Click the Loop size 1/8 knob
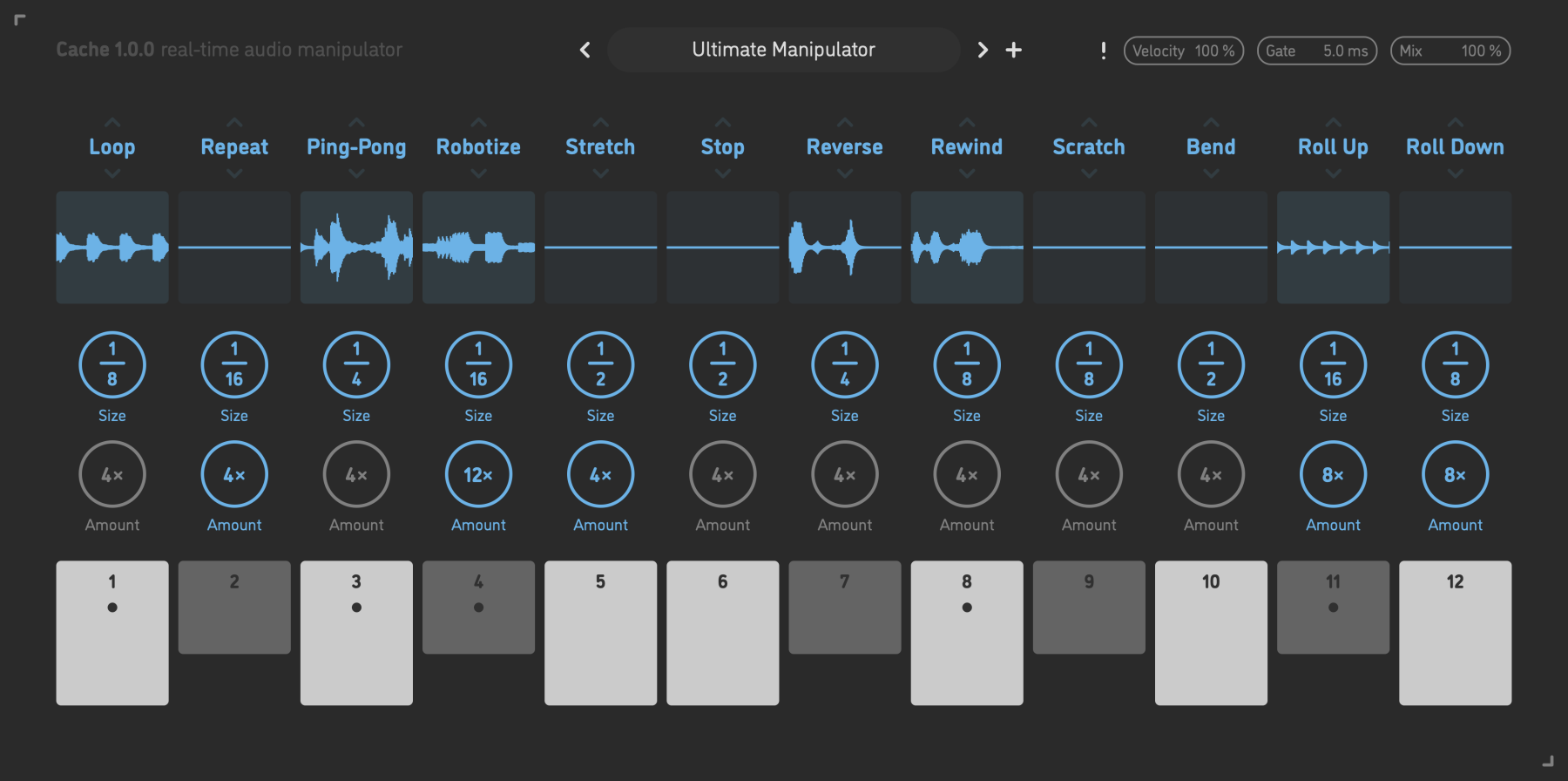This screenshot has width=1568, height=781. click(112, 364)
